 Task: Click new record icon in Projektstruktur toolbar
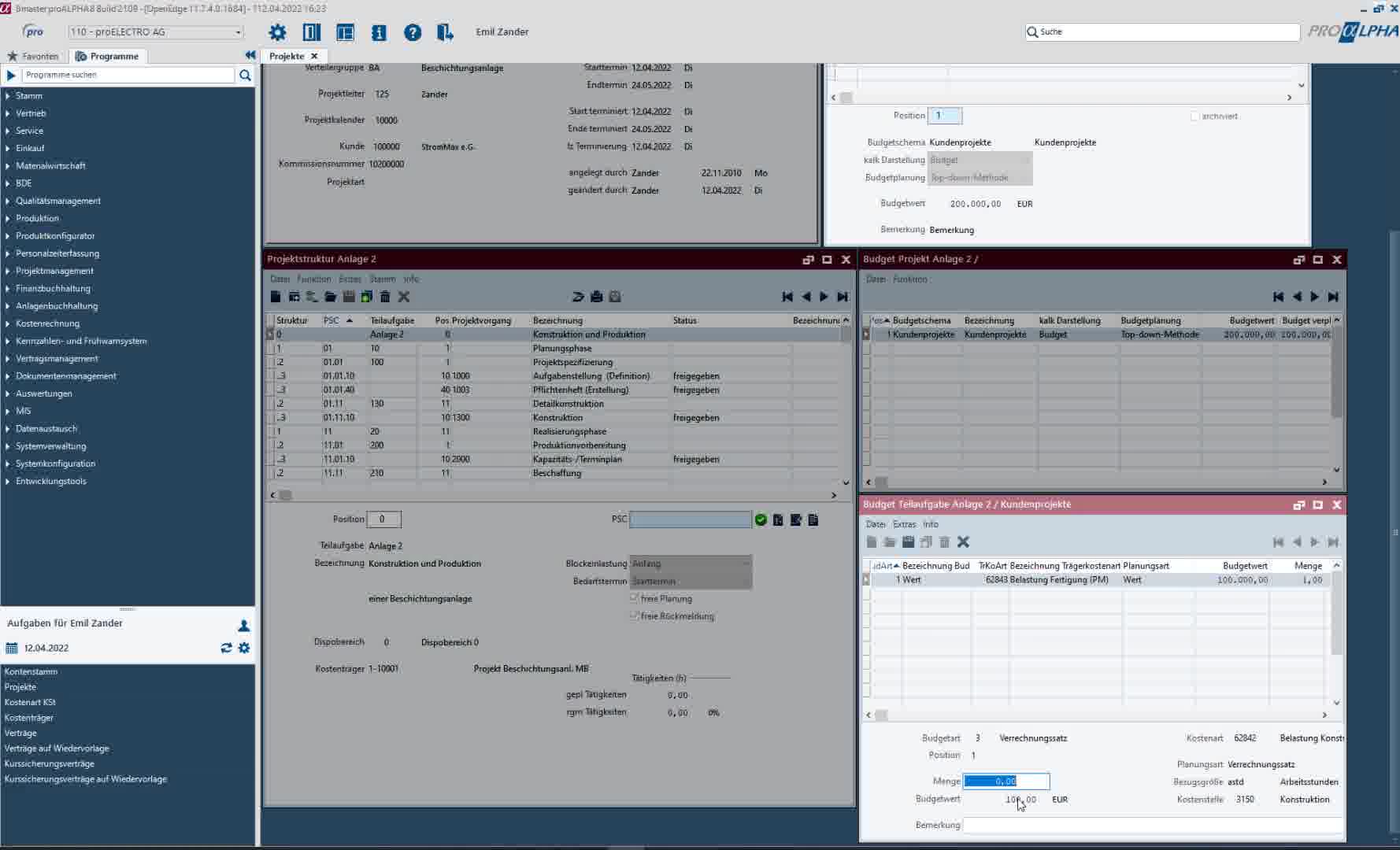click(276, 297)
